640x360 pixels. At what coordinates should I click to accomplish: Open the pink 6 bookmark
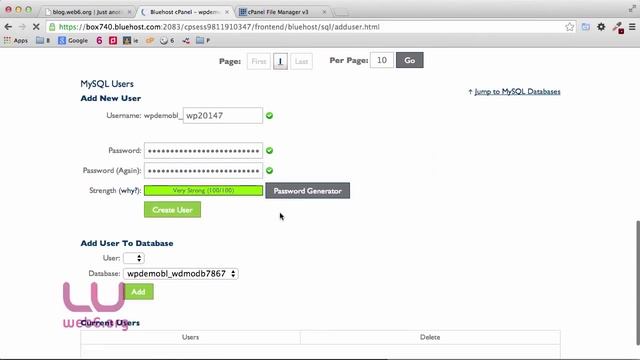point(99,40)
